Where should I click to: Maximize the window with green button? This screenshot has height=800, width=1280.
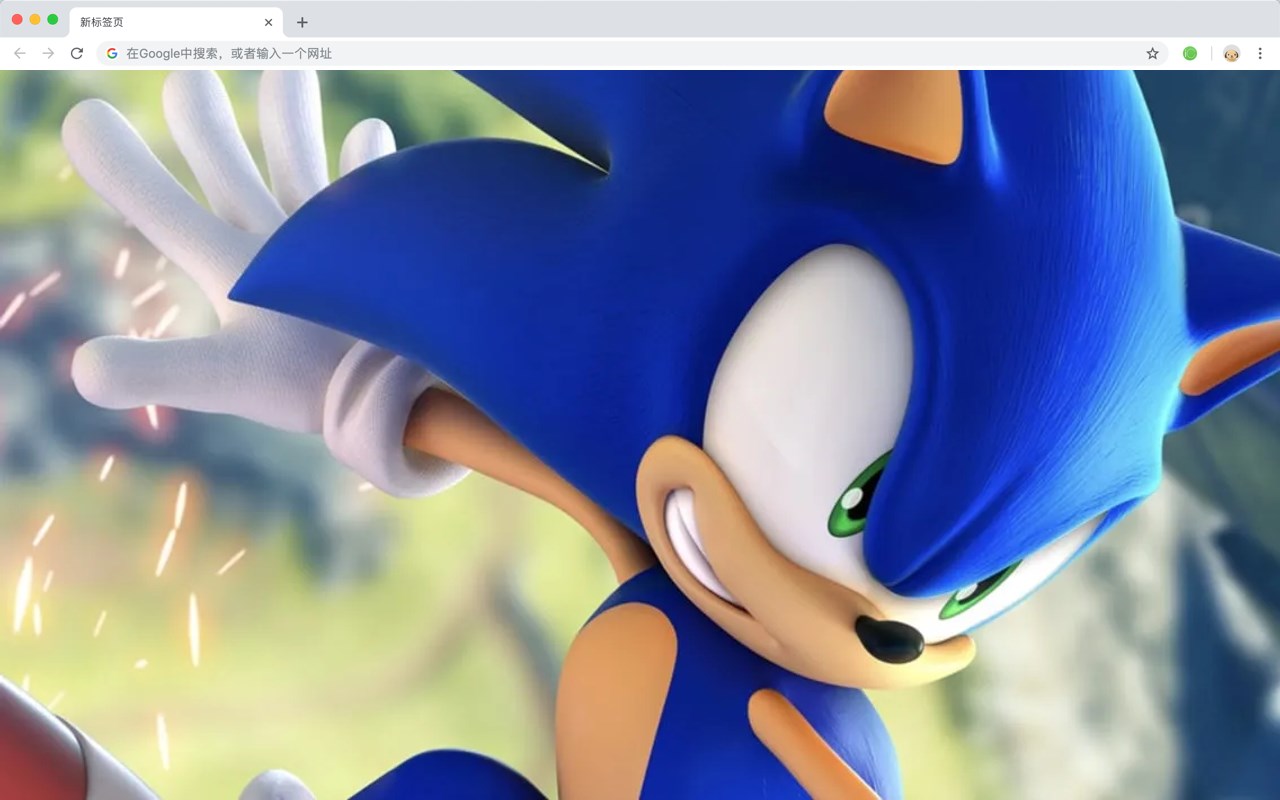coord(53,20)
